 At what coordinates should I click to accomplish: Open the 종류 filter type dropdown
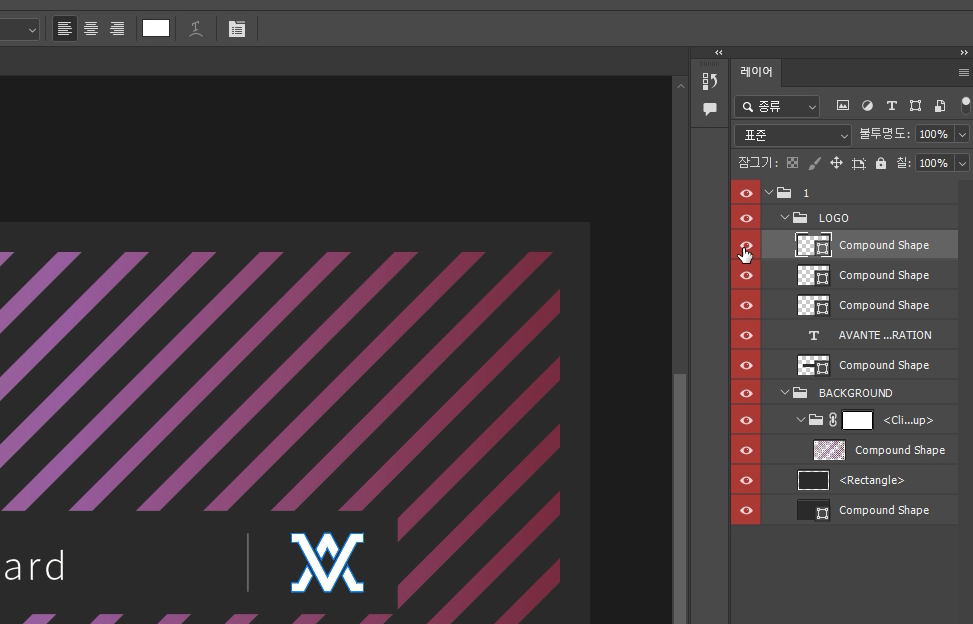pos(778,107)
